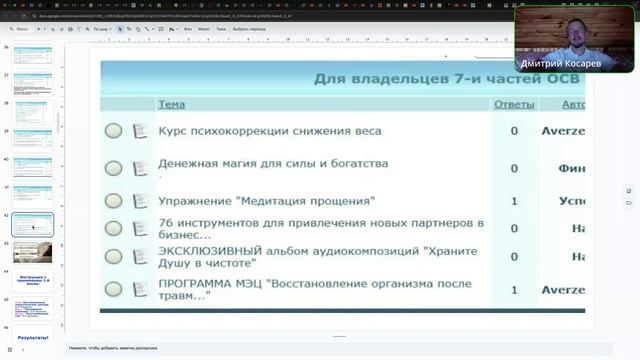Select slide 36 thumbnail
This screenshot has height=360, width=640.
point(33,55)
